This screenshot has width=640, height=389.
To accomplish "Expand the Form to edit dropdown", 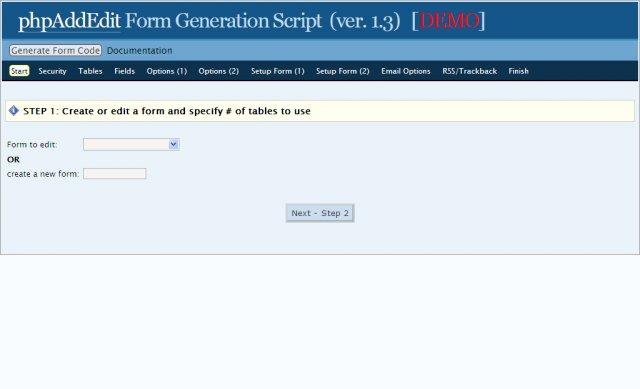I will click(131, 144).
